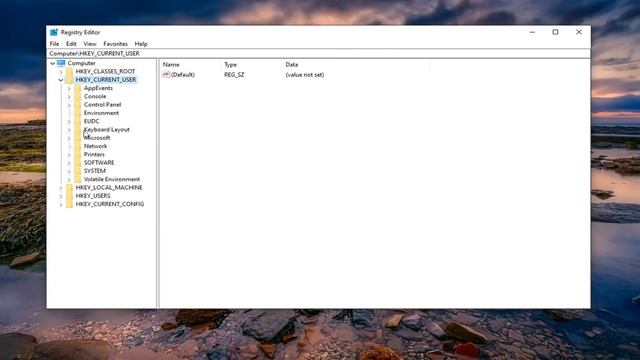Select the Microsoft key label
Screen dimensions: 640x360
[x=97, y=138]
